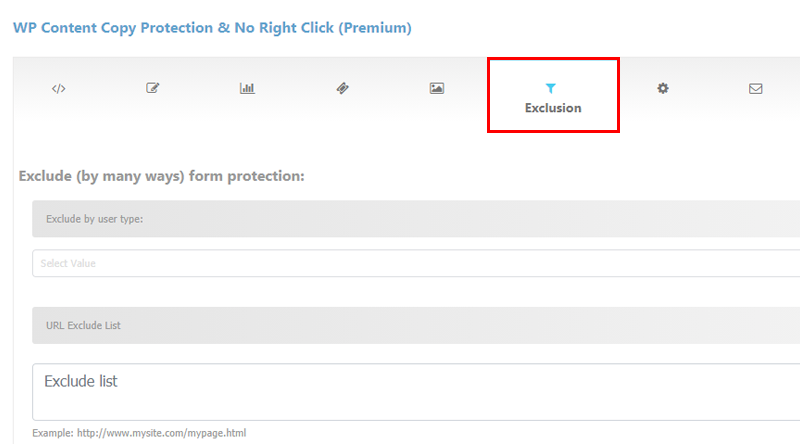Image resolution: width=800 pixels, height=444 pixels.
Task: Click the Select Value placeholder text
Action: click(x=68, y=263)
